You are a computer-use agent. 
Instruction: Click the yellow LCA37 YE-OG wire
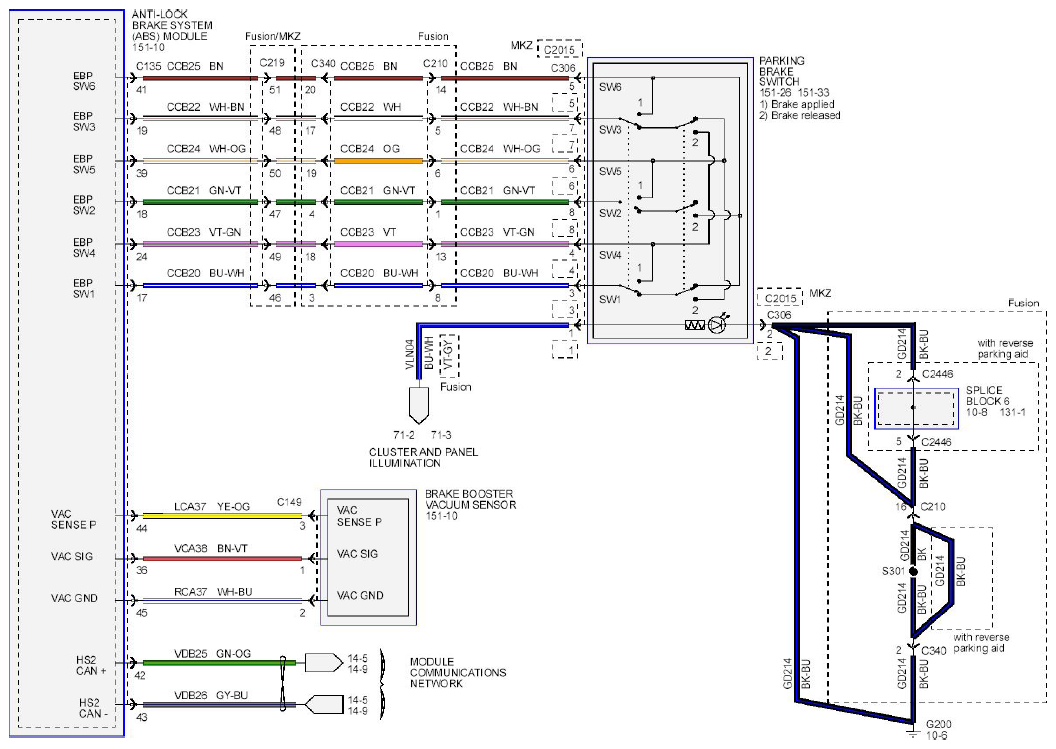pos(222,516)
